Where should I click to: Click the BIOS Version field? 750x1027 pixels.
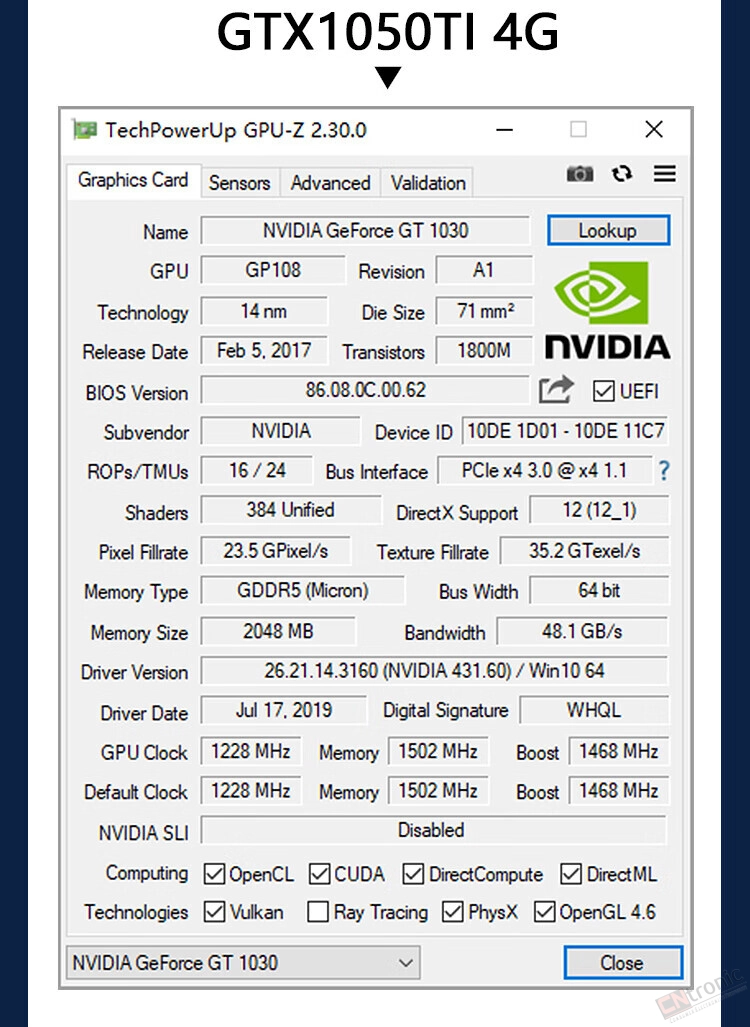pyautogui.click(x=366, y=390)
